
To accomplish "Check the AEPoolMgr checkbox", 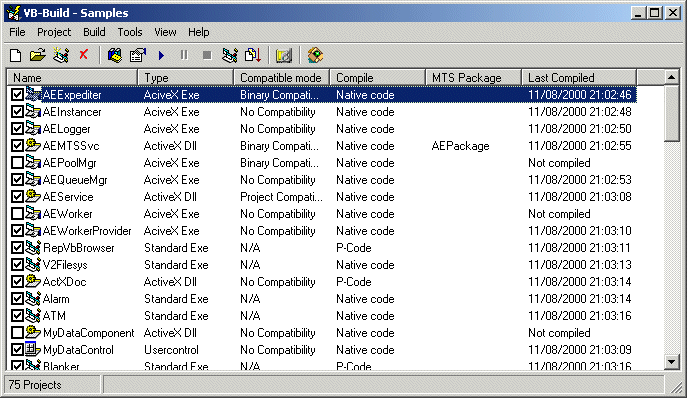I will (x=17, y=163).
